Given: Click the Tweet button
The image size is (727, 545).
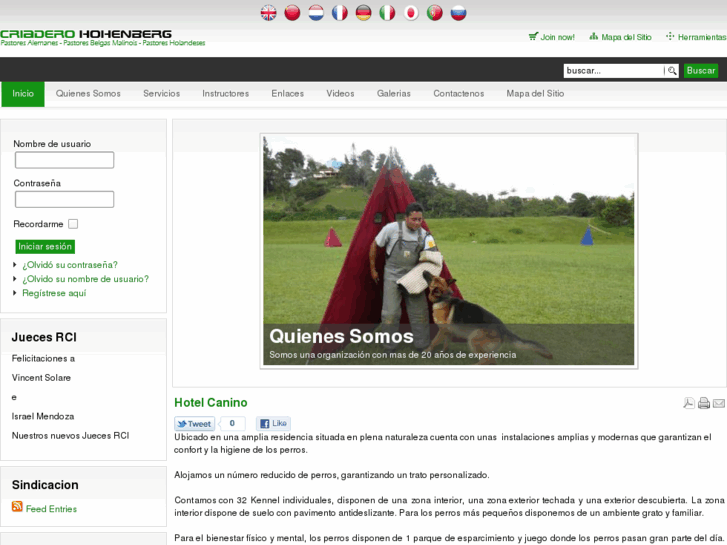Looking at the screenshot, I should pos(194,423).
